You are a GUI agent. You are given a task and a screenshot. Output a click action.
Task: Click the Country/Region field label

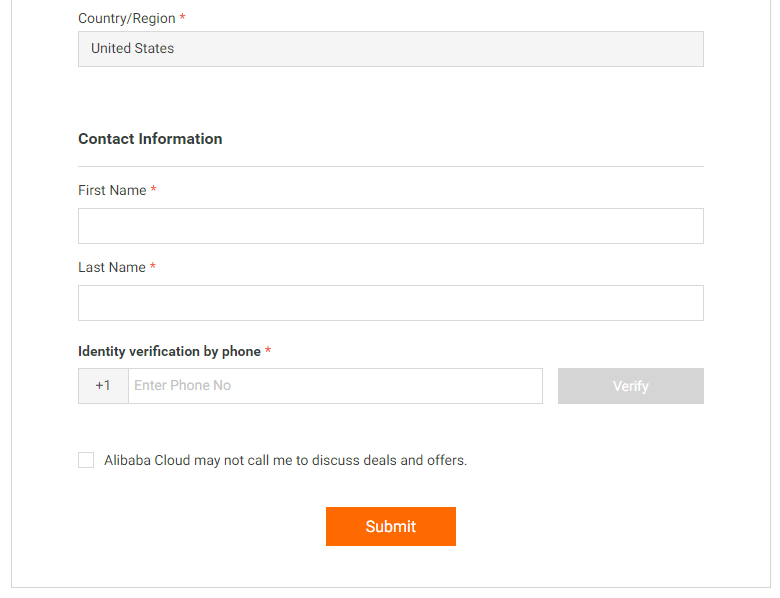(126, 19)
